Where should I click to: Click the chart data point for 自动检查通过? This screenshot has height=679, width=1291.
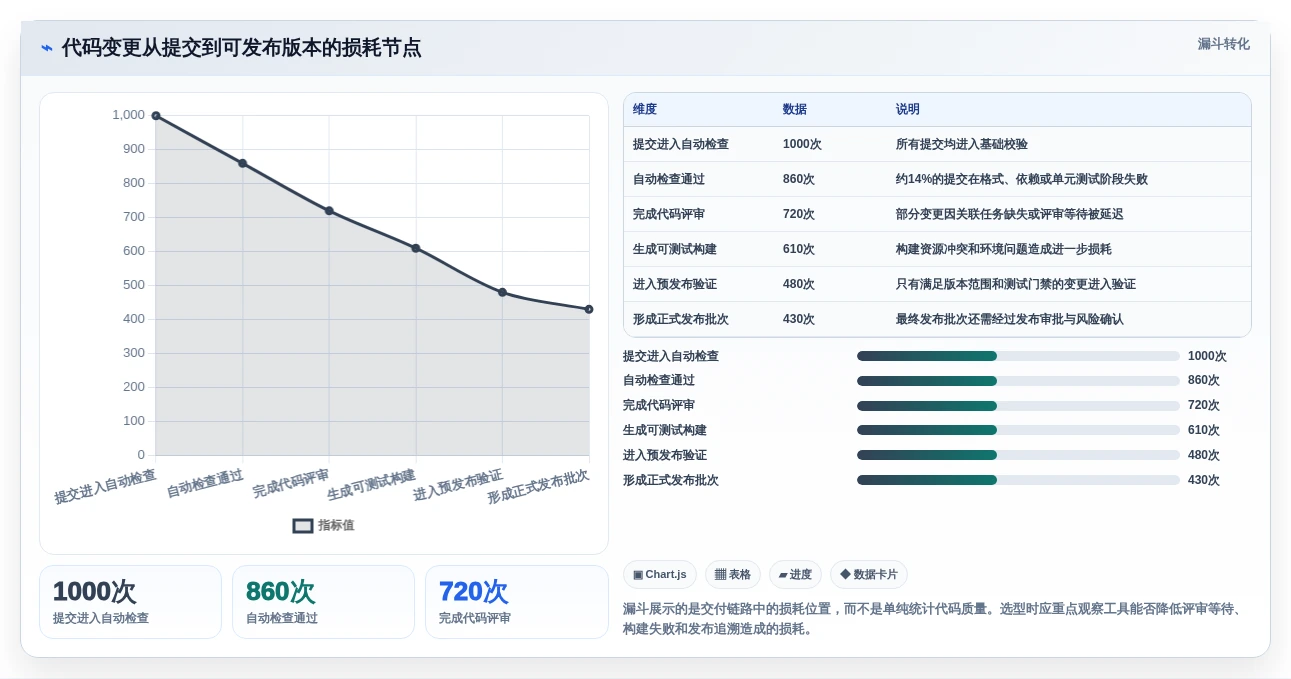tap(242, 163)
